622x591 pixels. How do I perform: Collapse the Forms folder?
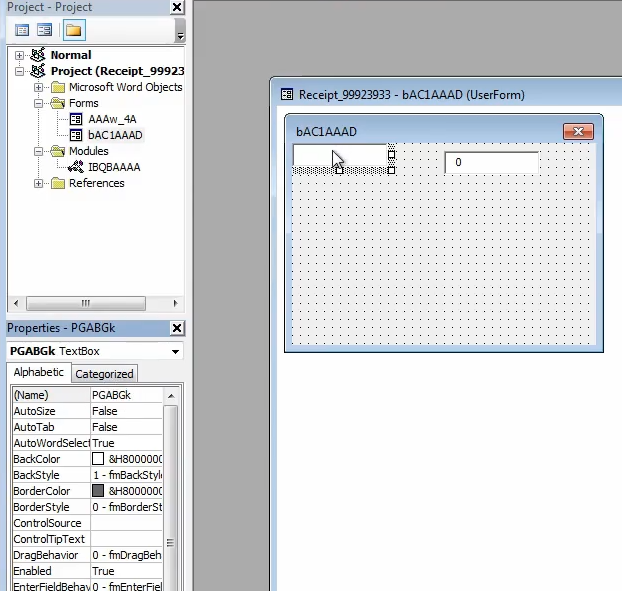click(x=38, y=104)
